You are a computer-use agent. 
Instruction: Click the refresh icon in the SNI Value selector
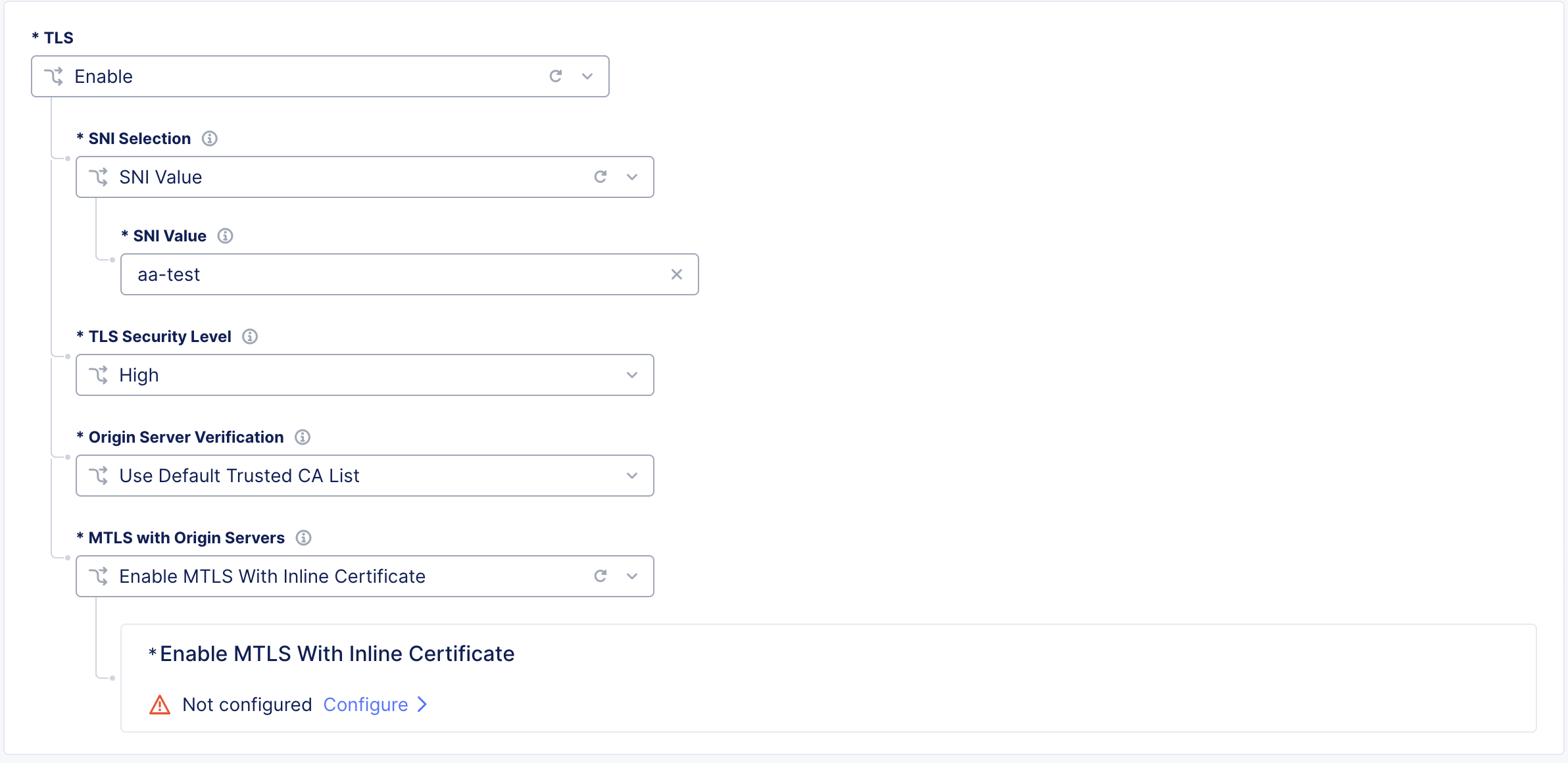pyautogui.click(x=599, y=176)
